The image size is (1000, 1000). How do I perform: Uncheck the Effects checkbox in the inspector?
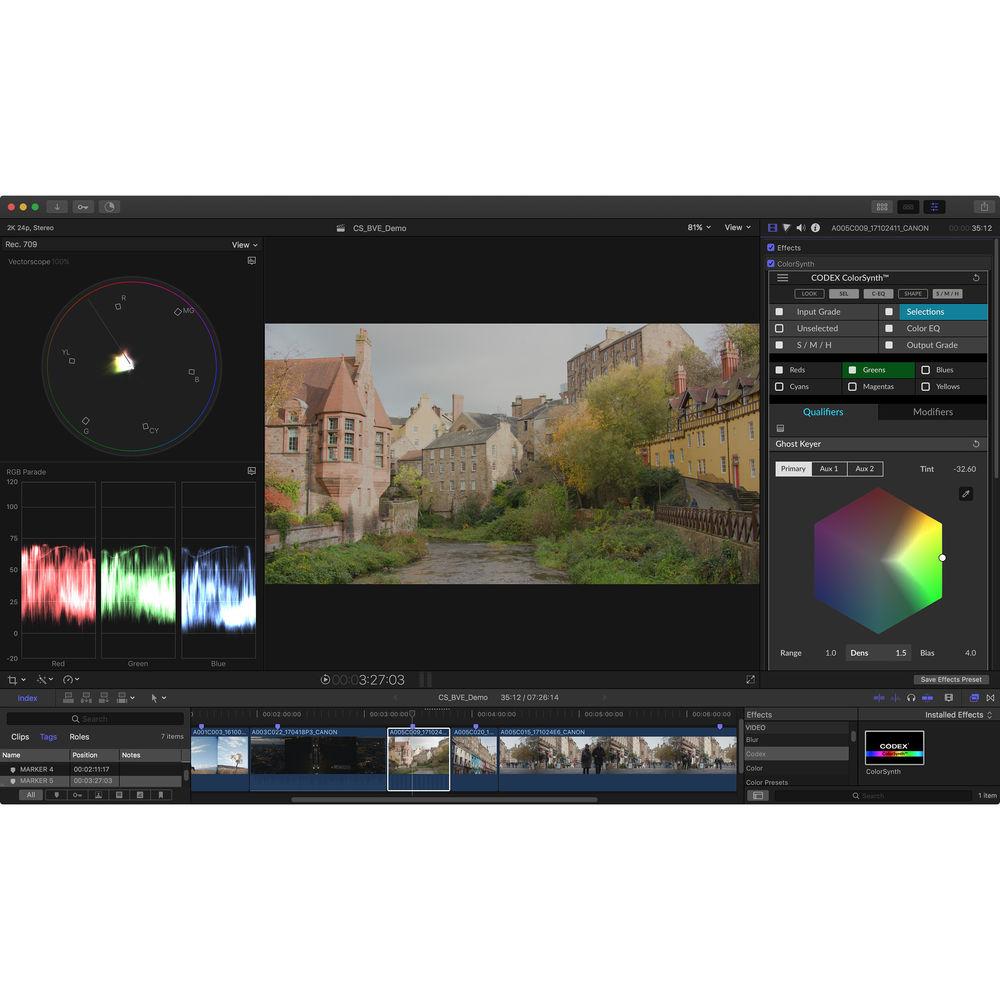click(771, 248)
